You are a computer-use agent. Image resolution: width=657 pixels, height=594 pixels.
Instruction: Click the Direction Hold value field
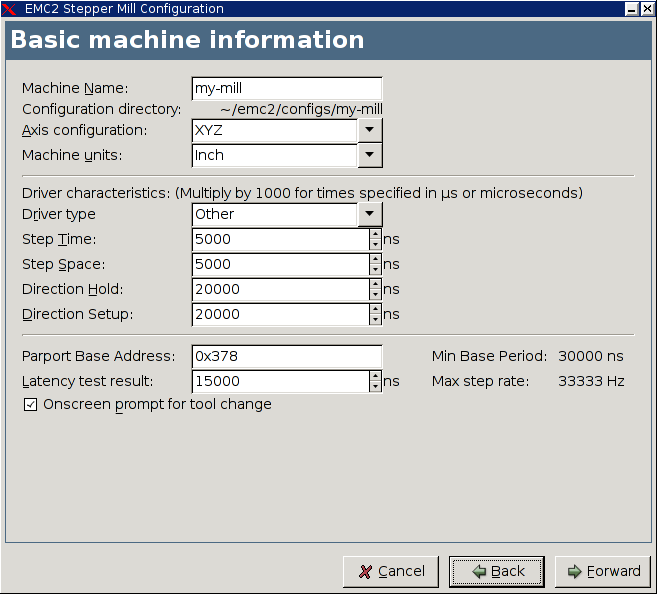click(281, 289)
